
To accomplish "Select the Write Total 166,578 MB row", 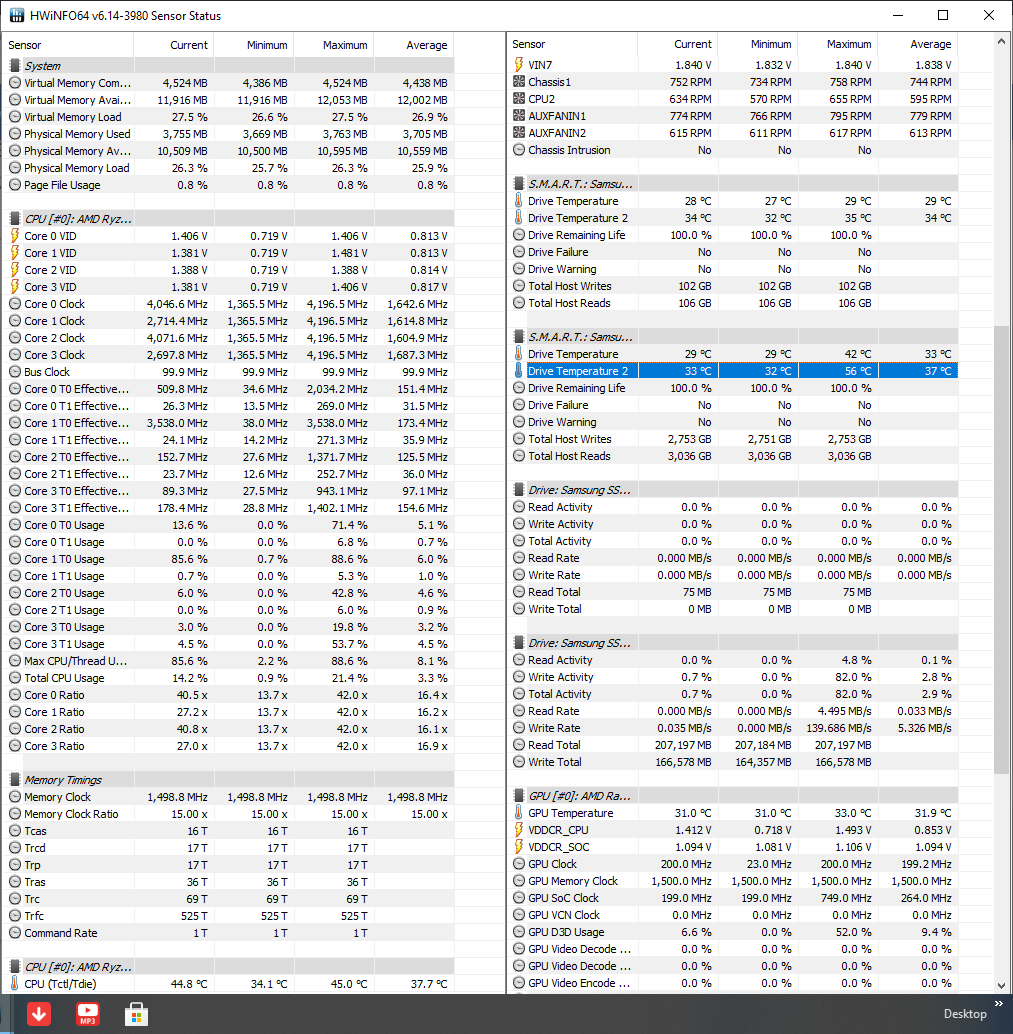I will click(733, 762).
